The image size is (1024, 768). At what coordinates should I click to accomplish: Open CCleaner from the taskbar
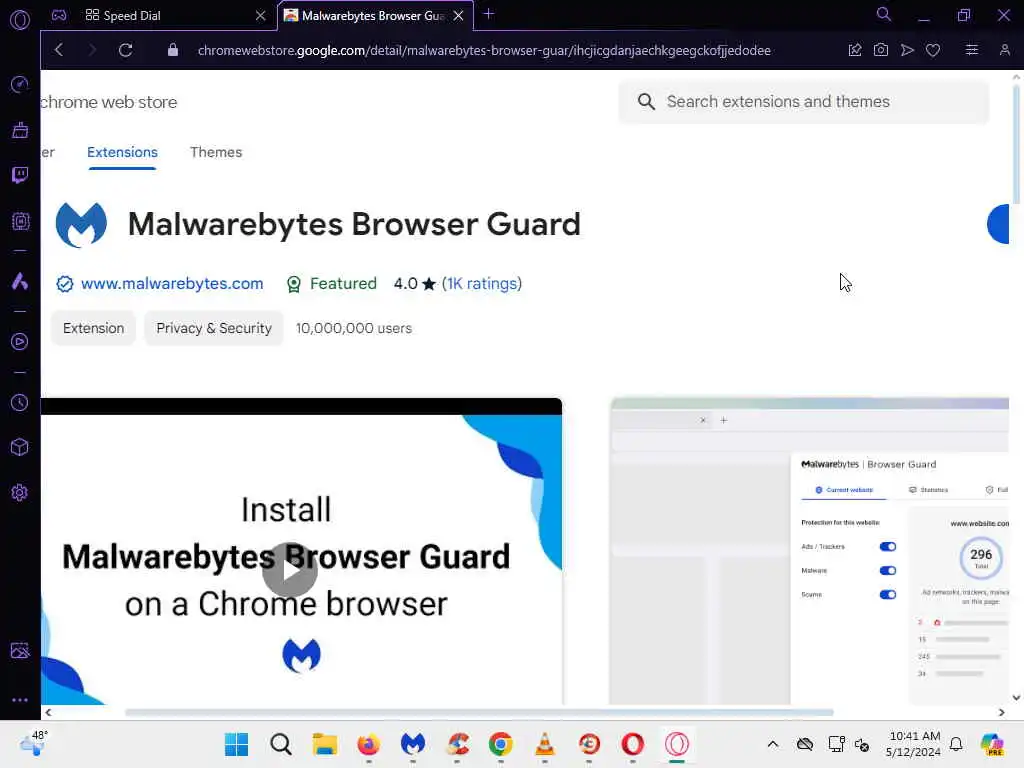coord(457,744)
